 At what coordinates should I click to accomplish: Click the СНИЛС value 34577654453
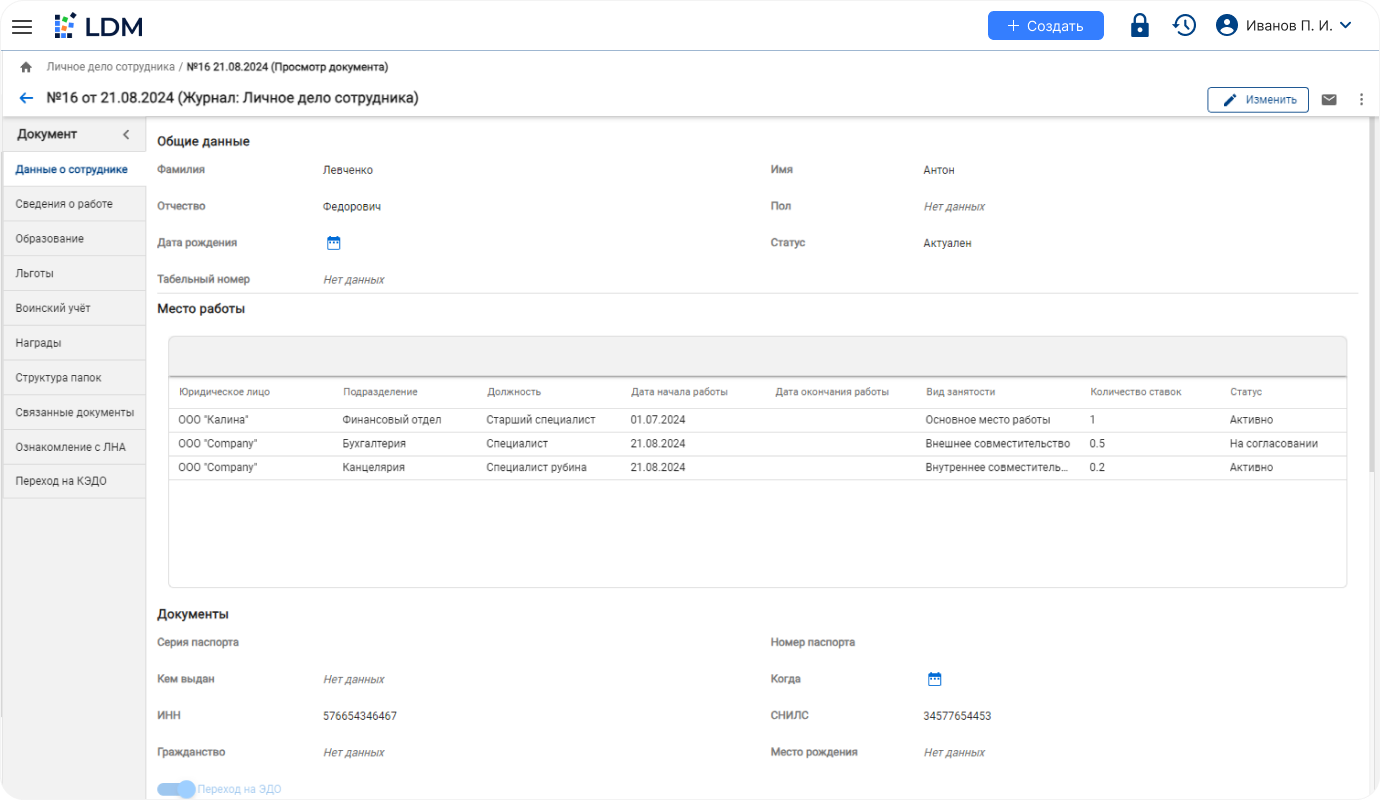click(x=957, y=716)
